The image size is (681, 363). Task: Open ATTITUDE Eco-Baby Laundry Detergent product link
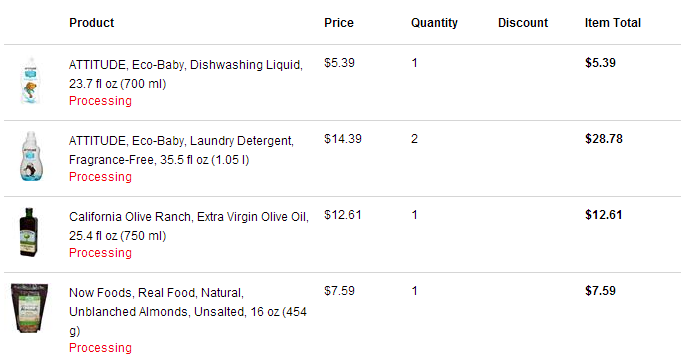[x=181, y=150]
